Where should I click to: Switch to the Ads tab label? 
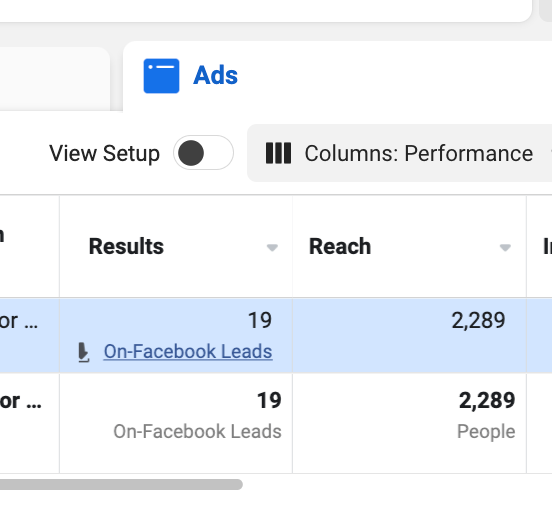coord(215,75)
